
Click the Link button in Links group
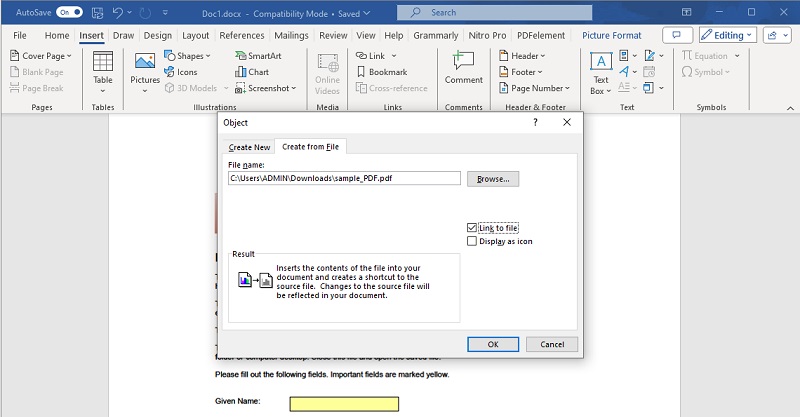376,56
